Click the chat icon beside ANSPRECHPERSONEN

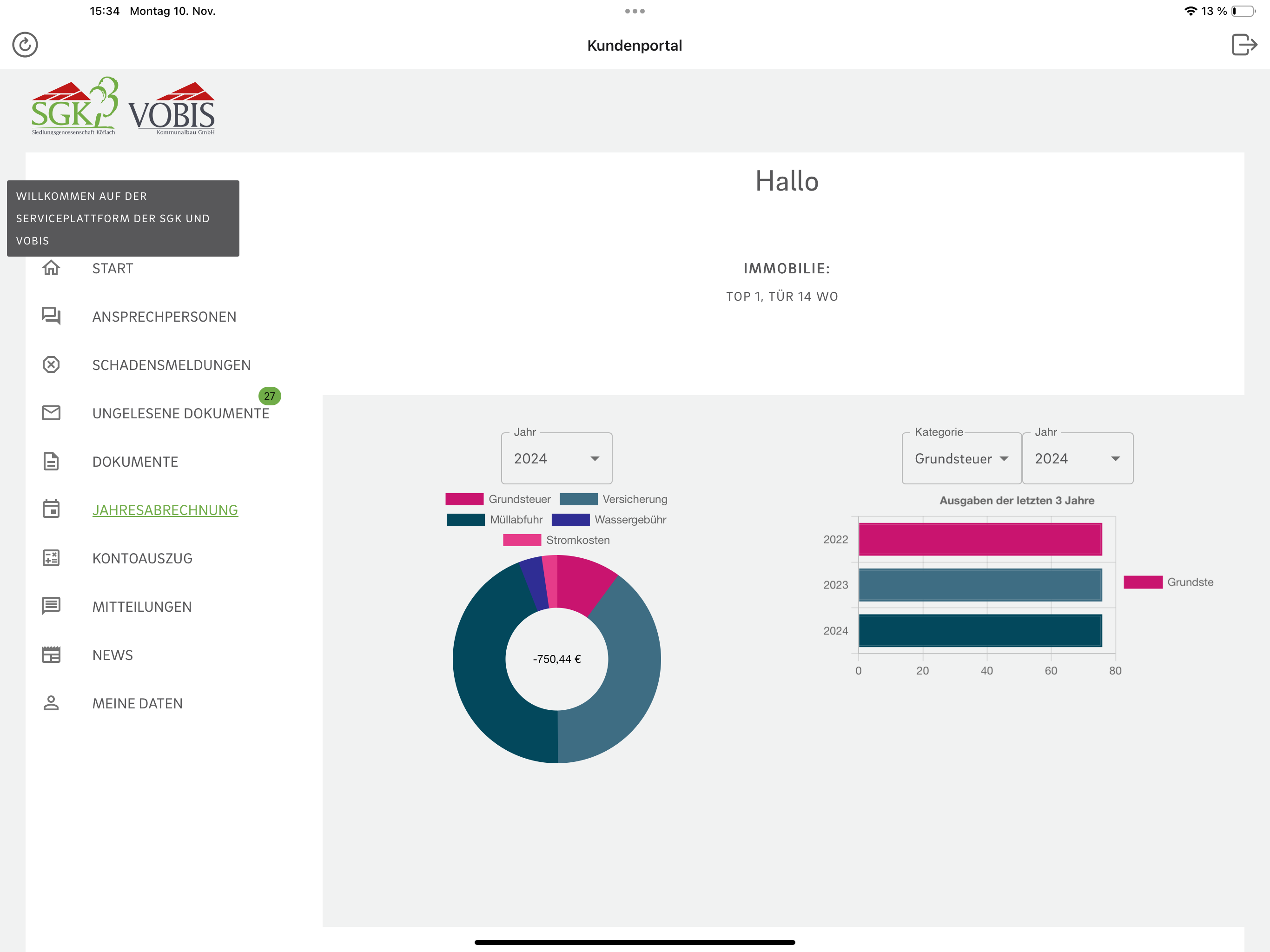51,316
